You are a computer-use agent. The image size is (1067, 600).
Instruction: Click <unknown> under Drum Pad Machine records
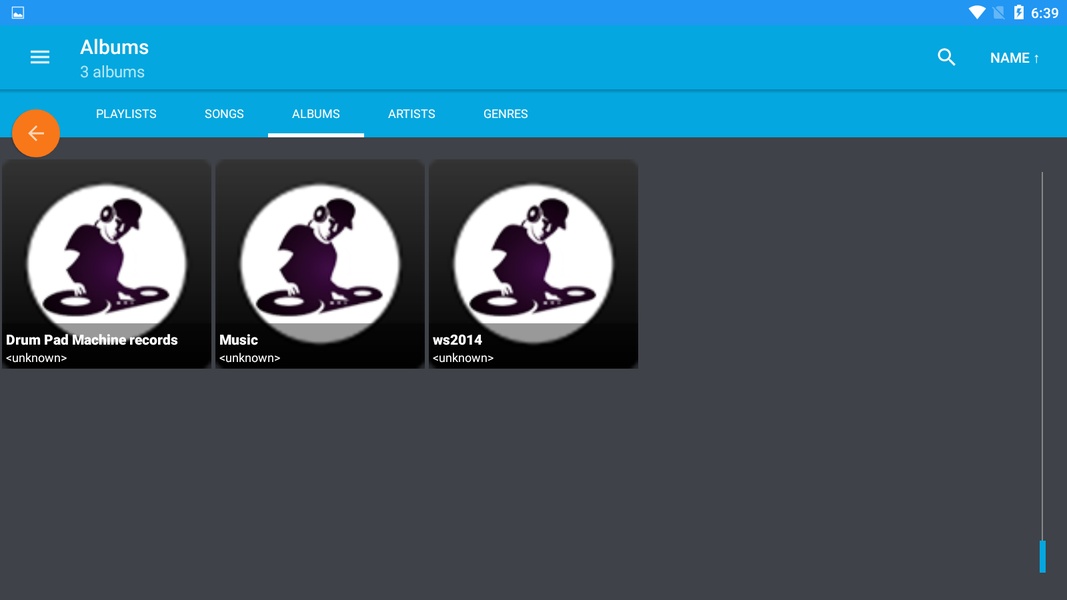[x=36, y=358]
